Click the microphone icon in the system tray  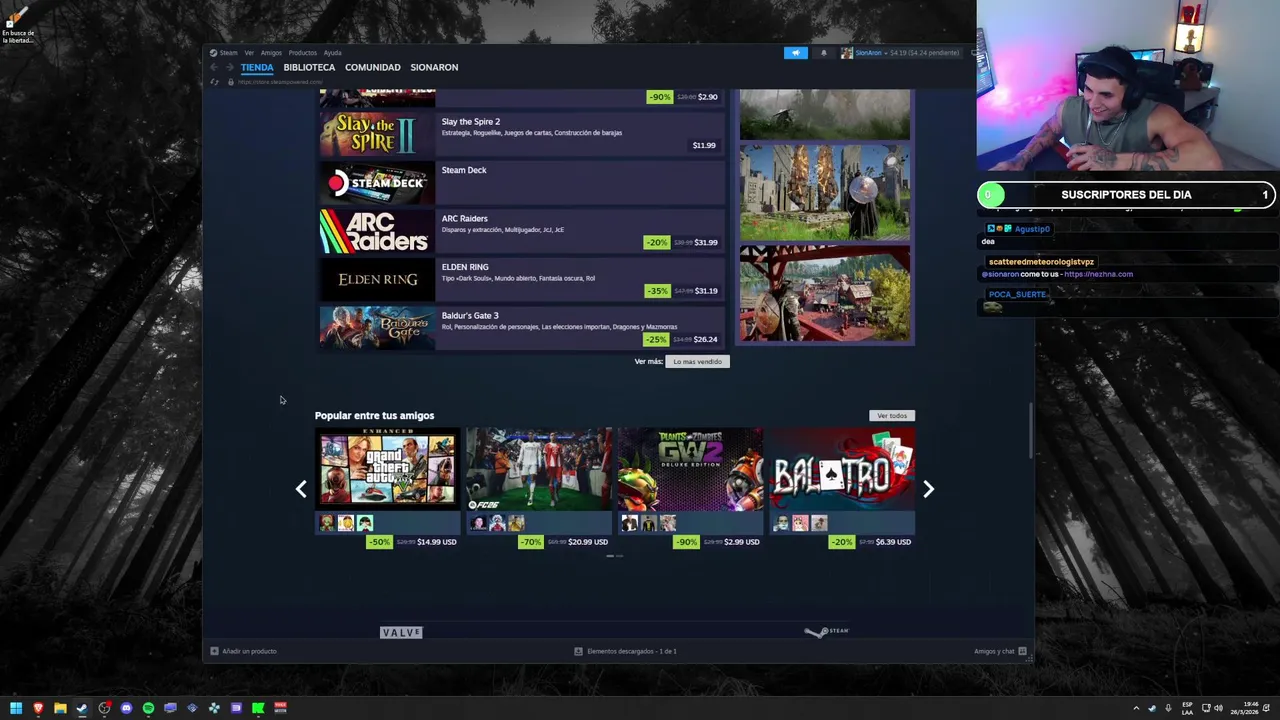pyautogui.click(x=1168, y=708)
